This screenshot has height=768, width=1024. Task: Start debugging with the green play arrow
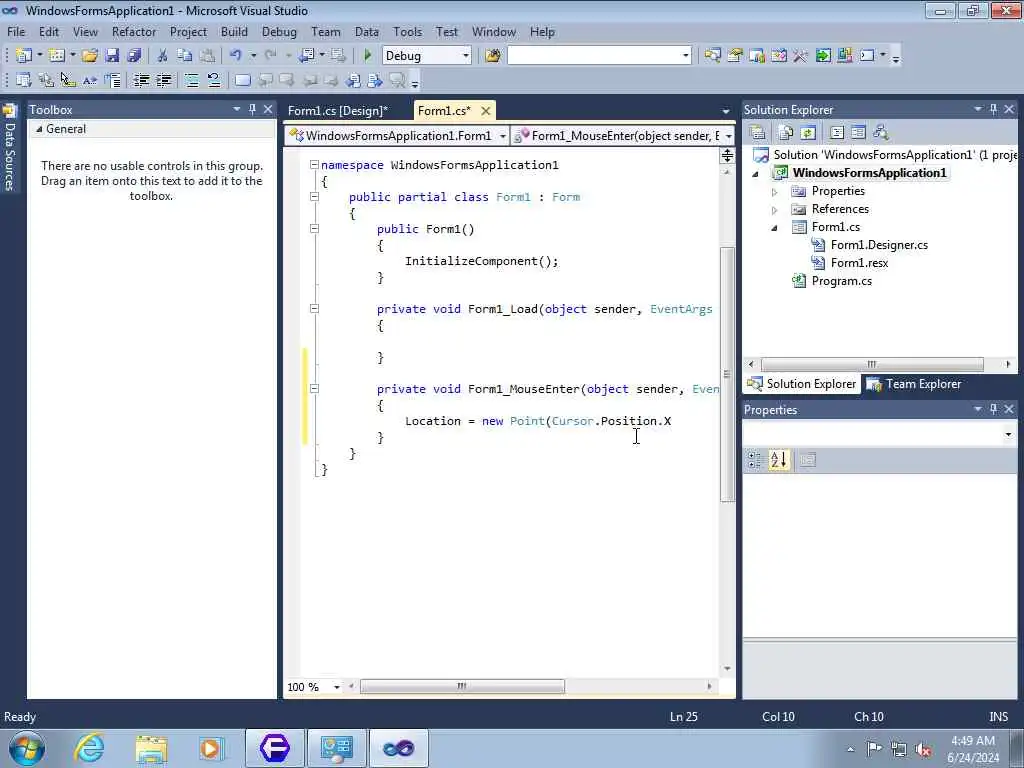tap(367, 56)
